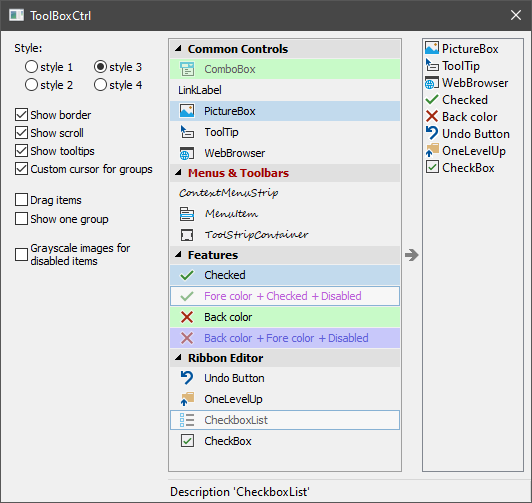
Task: Click the OneLevelUp folder icon in Ribbon Editor
Action: click(187, 399)
